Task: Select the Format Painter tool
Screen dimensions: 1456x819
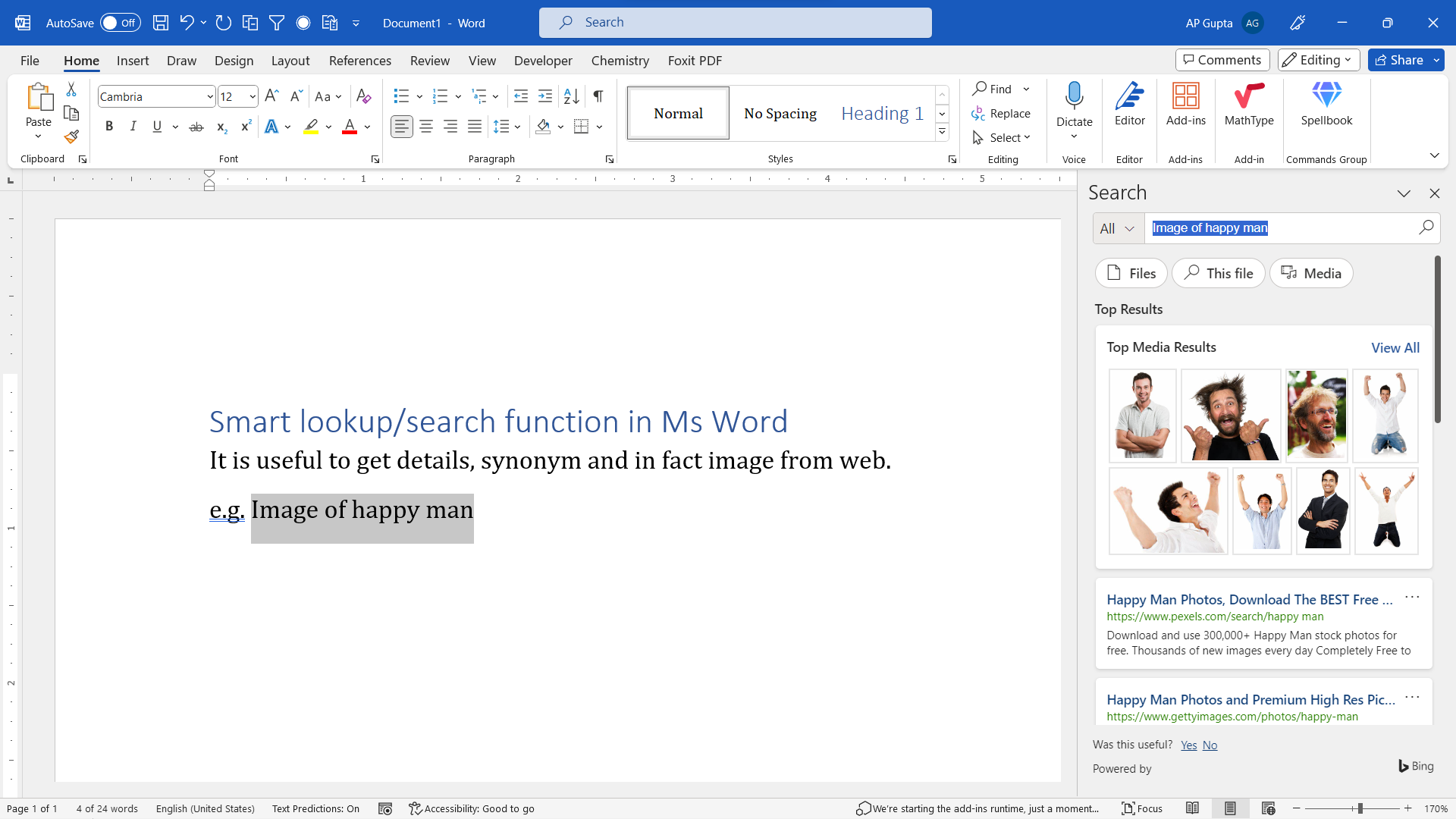Action: (71, 136)
